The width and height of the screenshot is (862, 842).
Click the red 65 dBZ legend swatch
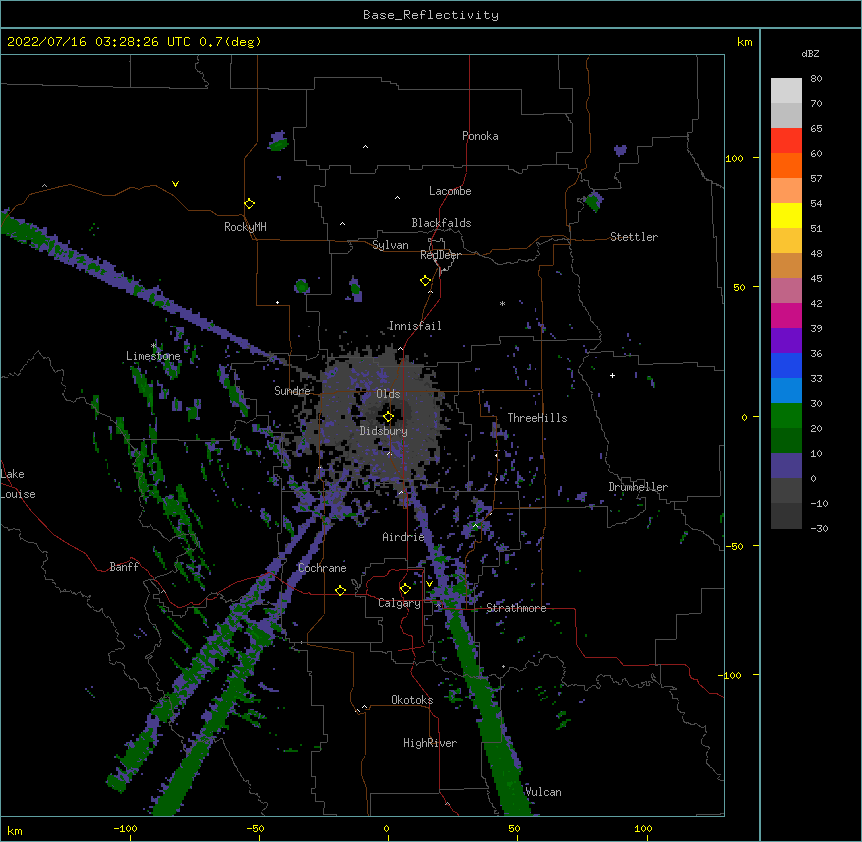pyautogui.click(x=786, y=141)
